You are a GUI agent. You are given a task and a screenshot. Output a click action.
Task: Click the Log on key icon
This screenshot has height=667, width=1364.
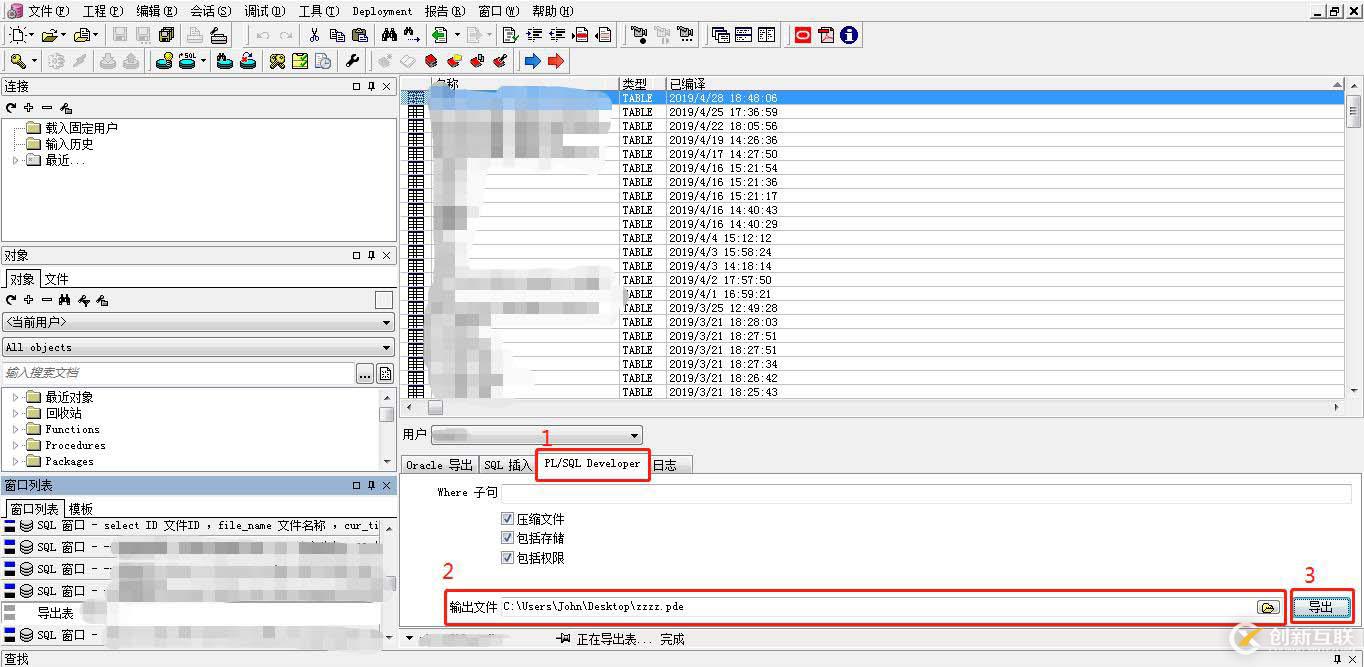coord(18,61)
